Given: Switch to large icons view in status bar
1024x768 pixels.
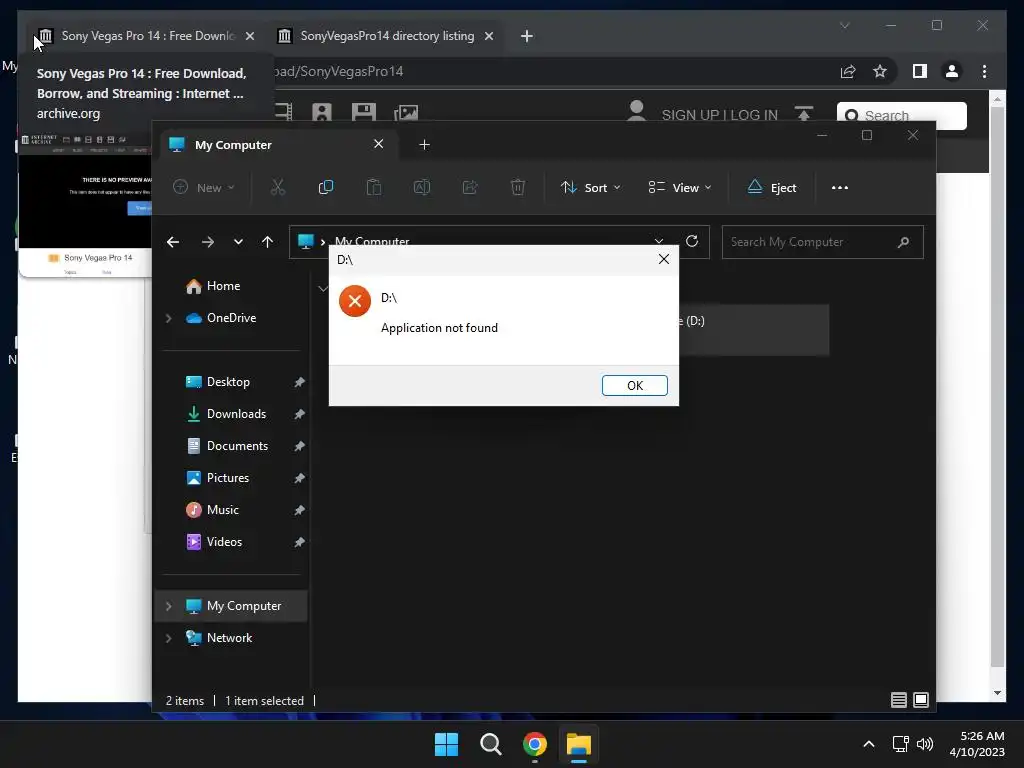Looking at the screenshot, I should [921, 700].
